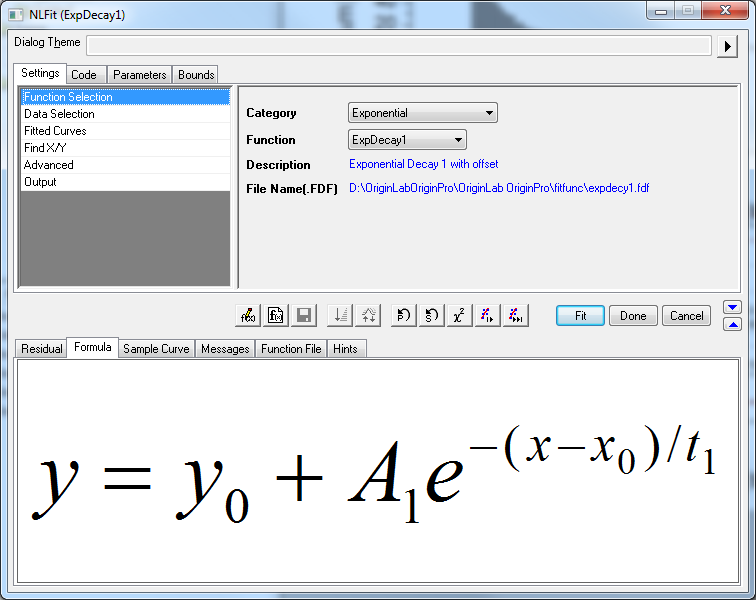This screenshot has width=756, height=600.
Task: Open the Category dropdown showing Exponential
Action: [x=423, y=113]
